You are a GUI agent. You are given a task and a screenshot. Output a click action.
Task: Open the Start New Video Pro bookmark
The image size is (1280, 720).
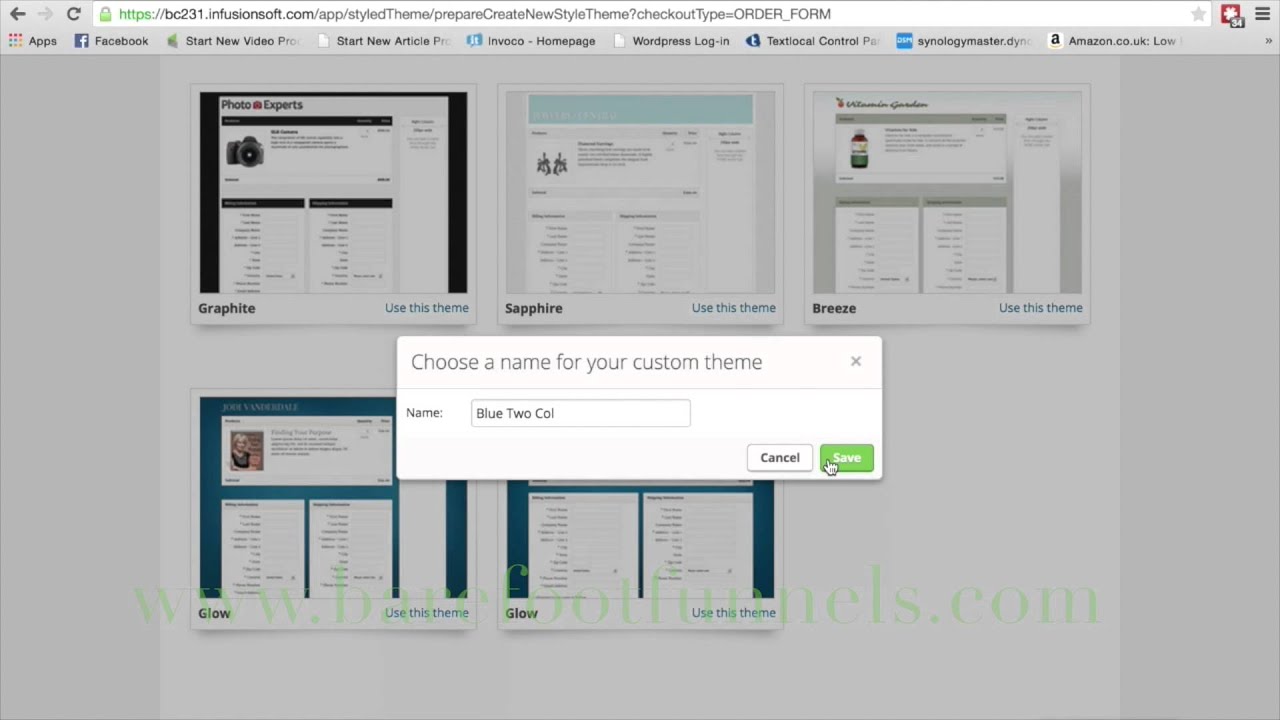pyautogui.click(x=233, y=41)
